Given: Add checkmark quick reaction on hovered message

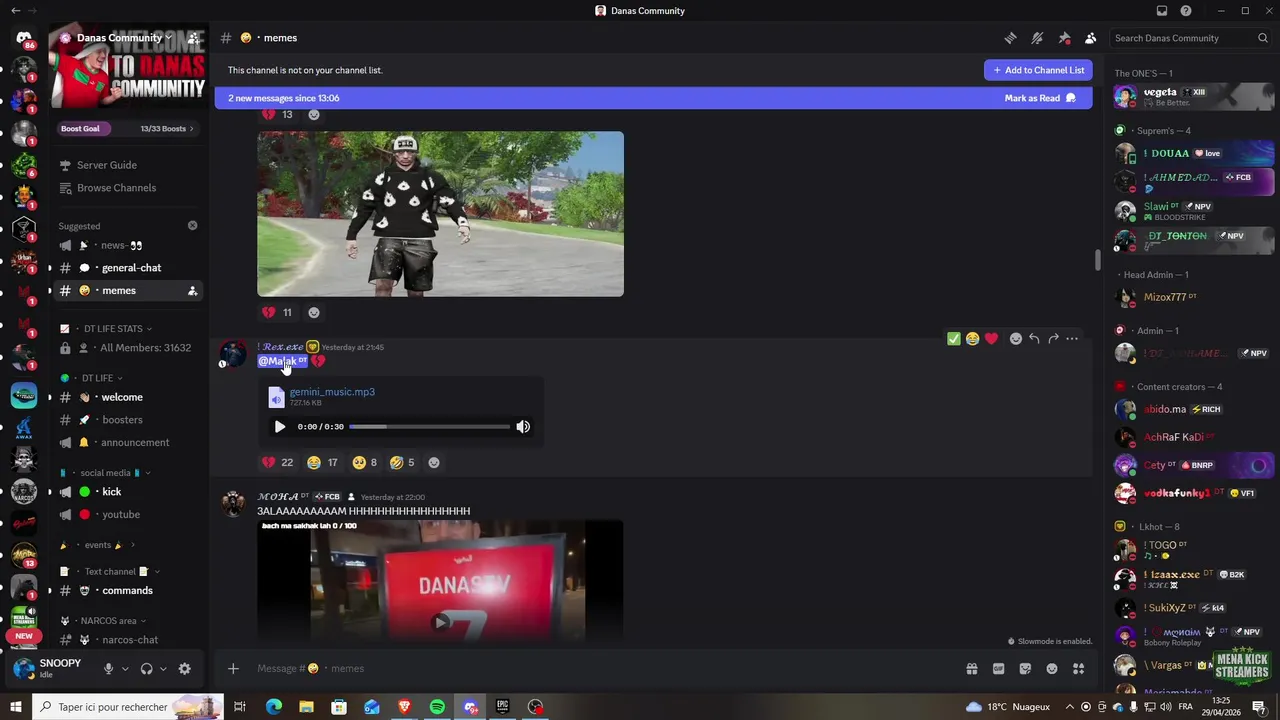Looking at the screenshot, I should [954, 339].
